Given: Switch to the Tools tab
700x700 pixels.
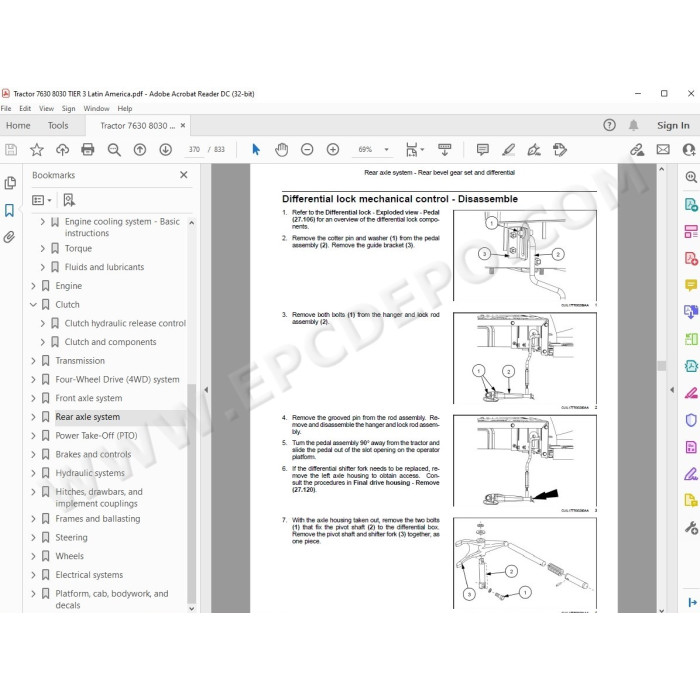Looking at the screenshot, I should click(58, 125).
